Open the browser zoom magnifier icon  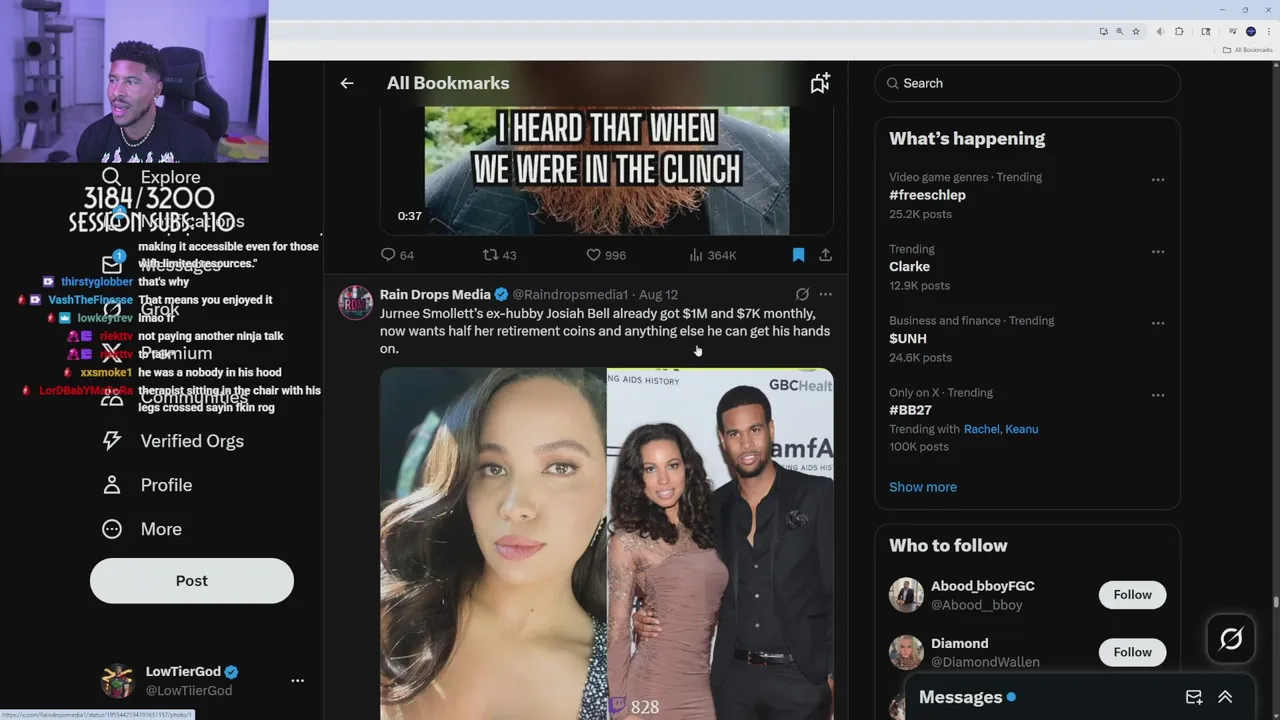1119,32
